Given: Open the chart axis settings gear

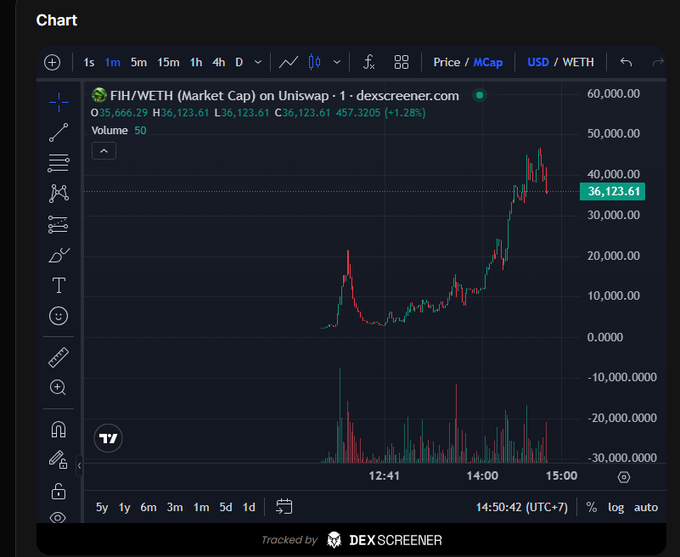Looking at the screenshot, I should 623,477.
